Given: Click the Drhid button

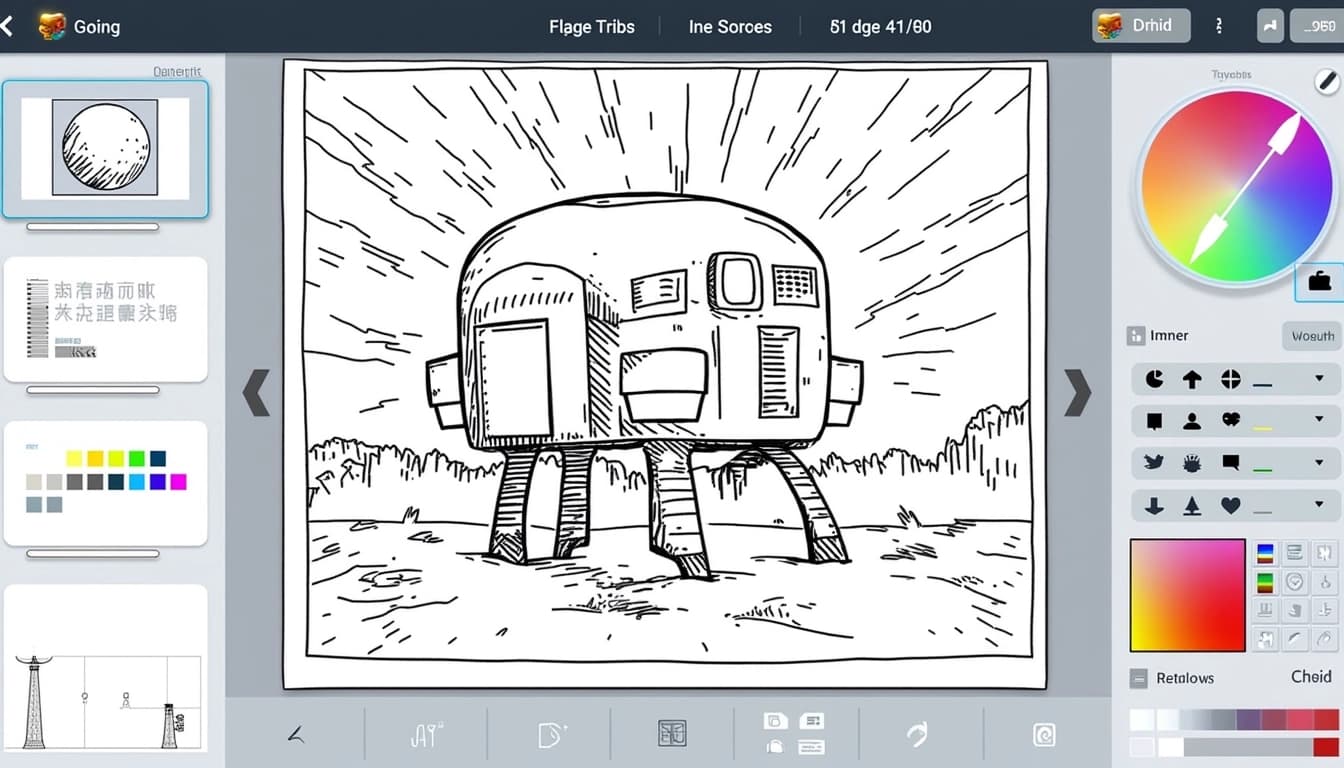Looking at the screenshot, I should pyautogui.click(x=1141, y=26).
